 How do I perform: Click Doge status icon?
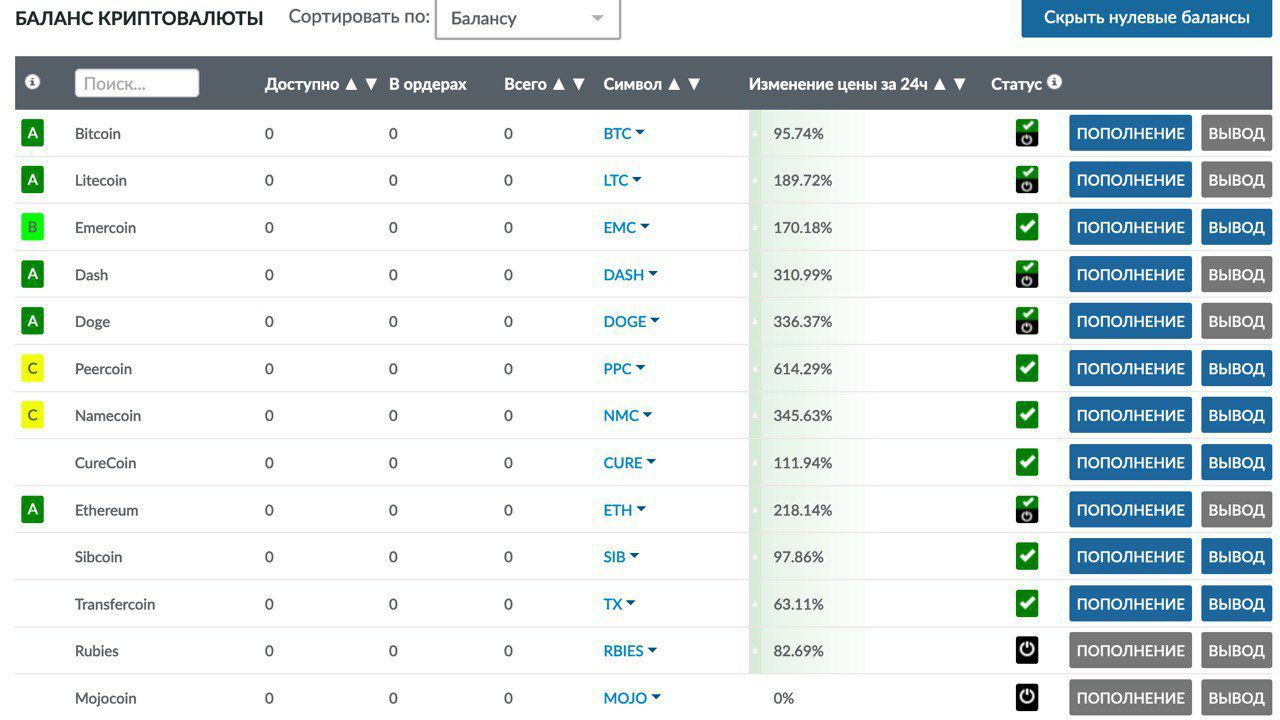(1027, 321)
